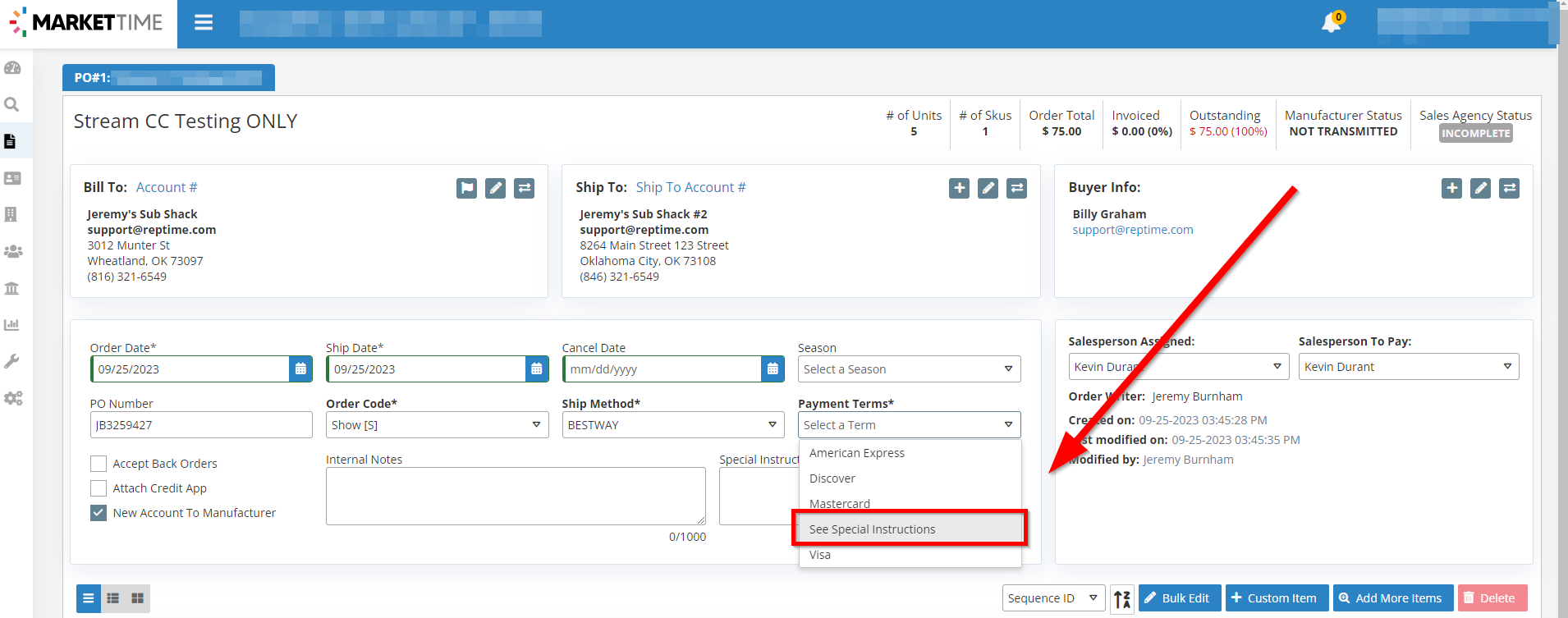The image size is (1568, 618).
Task: Open the Ship To Account # link
Action: [x=690, y=187]
